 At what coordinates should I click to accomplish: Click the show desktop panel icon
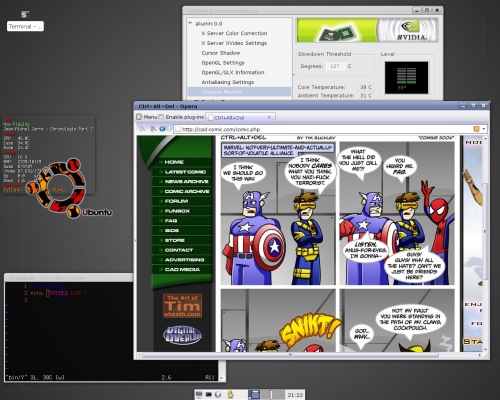tap(199, 395)
